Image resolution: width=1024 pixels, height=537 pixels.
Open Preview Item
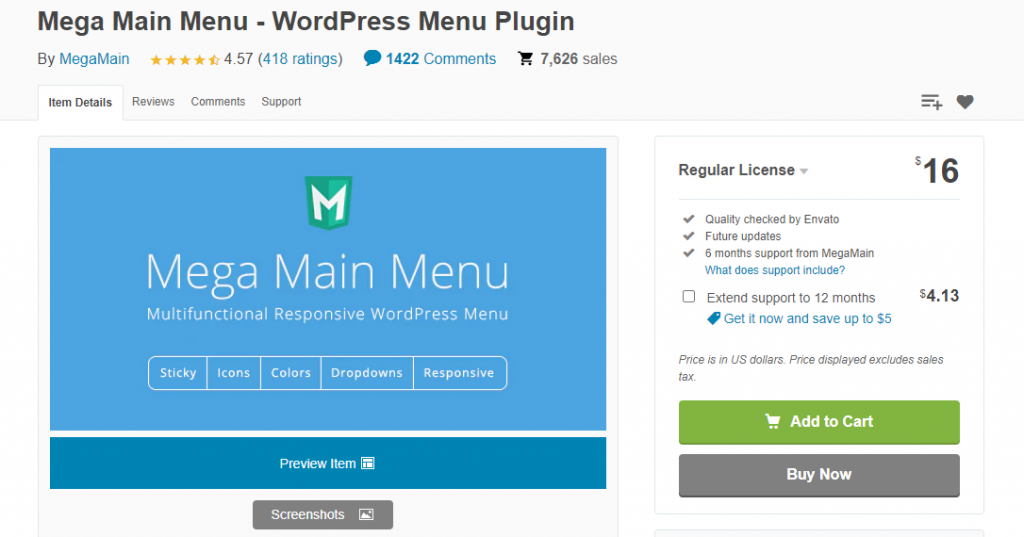328,463
